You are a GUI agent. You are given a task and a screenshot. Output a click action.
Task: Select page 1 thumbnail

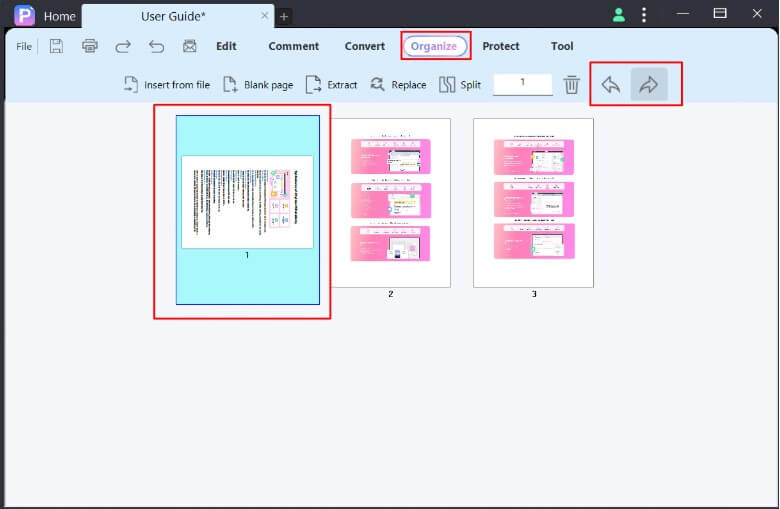[248, 209]
